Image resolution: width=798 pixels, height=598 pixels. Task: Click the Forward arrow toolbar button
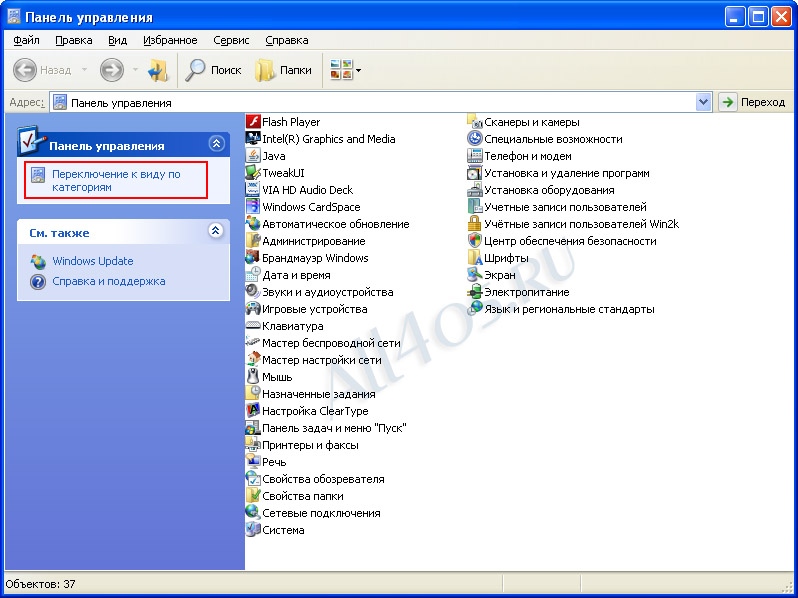pos(112,70)
